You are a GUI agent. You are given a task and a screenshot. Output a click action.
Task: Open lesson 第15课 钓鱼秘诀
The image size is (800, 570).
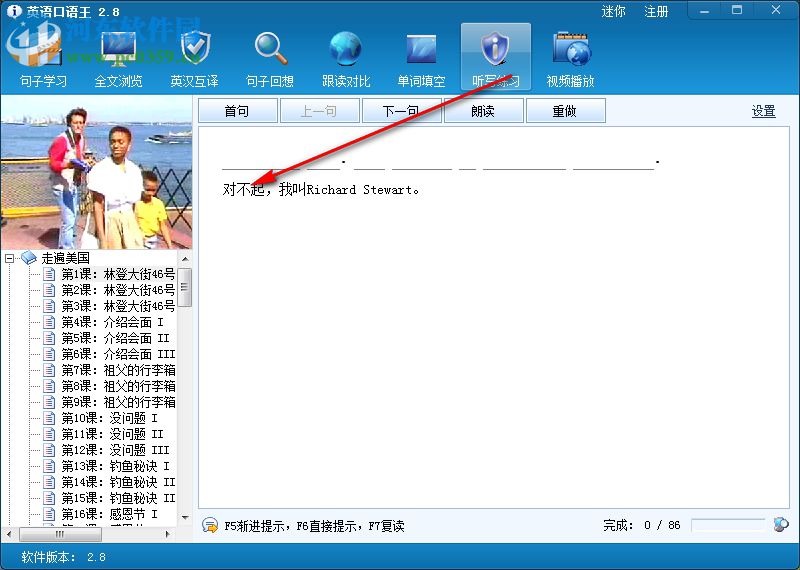tap(118, 498)
